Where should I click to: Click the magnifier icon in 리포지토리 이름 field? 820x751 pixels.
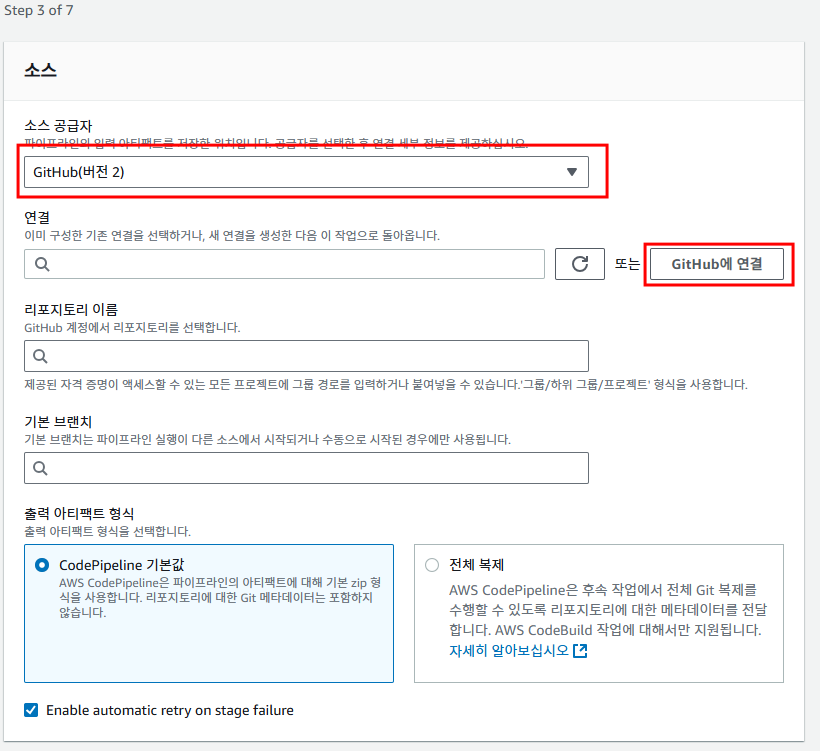coord(40,356)
